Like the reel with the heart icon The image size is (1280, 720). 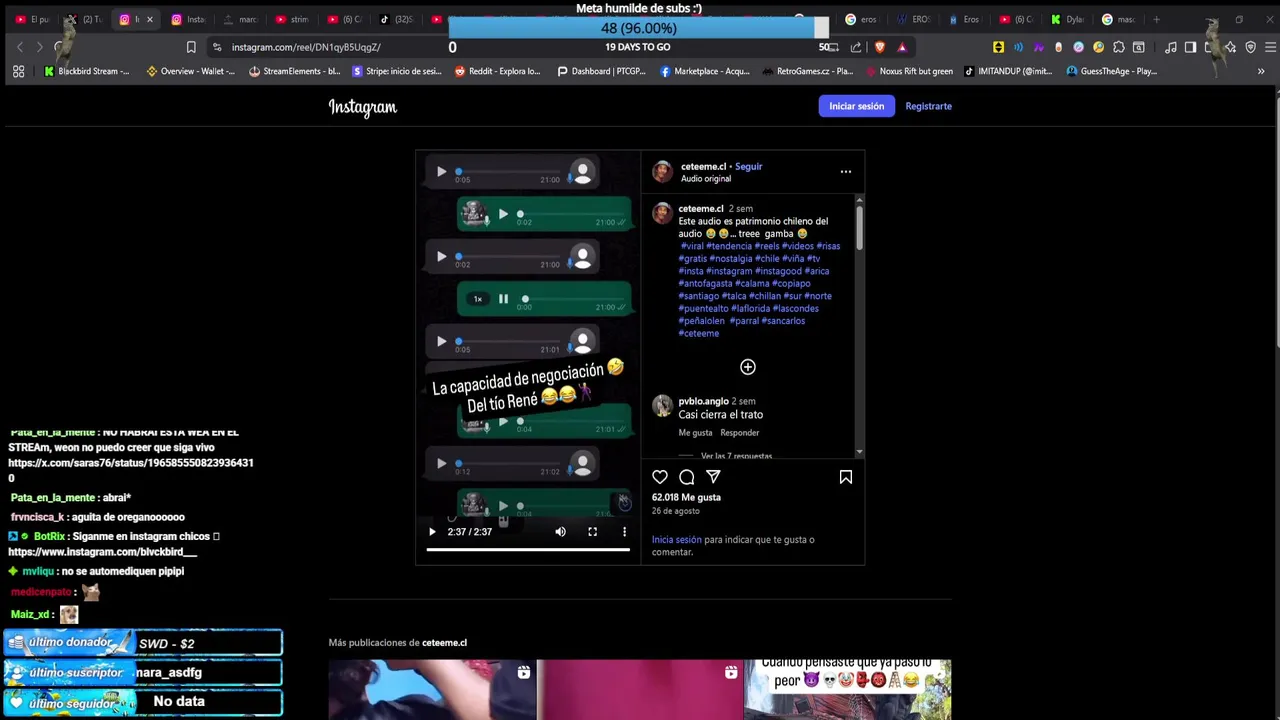coord(660,477)
